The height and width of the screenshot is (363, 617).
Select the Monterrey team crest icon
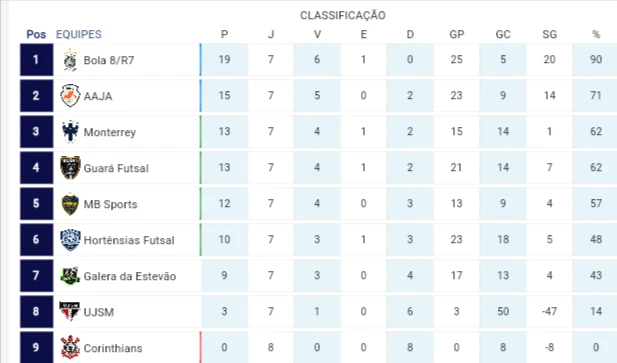coord(70,131)
